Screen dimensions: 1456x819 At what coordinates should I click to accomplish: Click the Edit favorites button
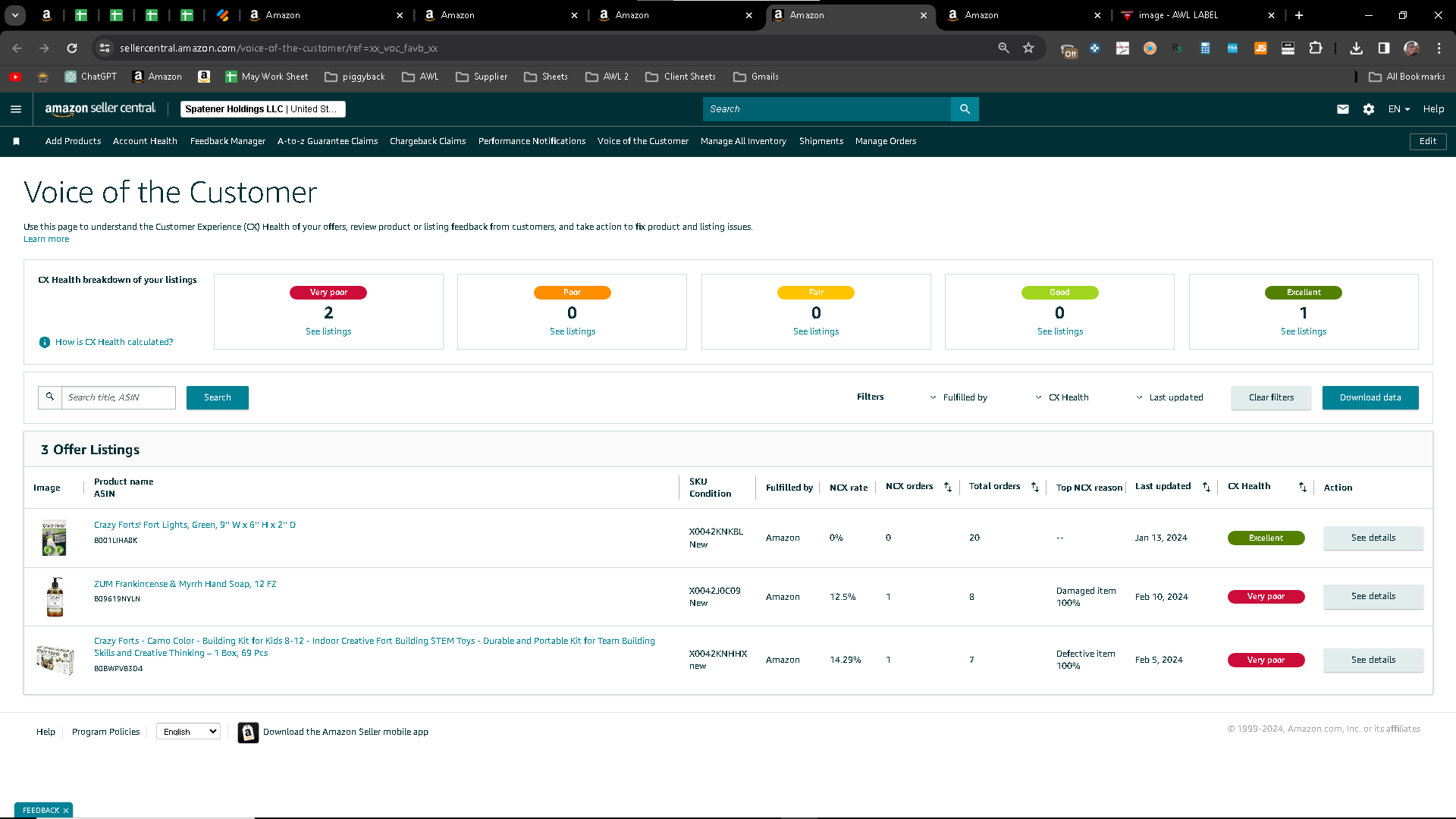[1428, 141]
